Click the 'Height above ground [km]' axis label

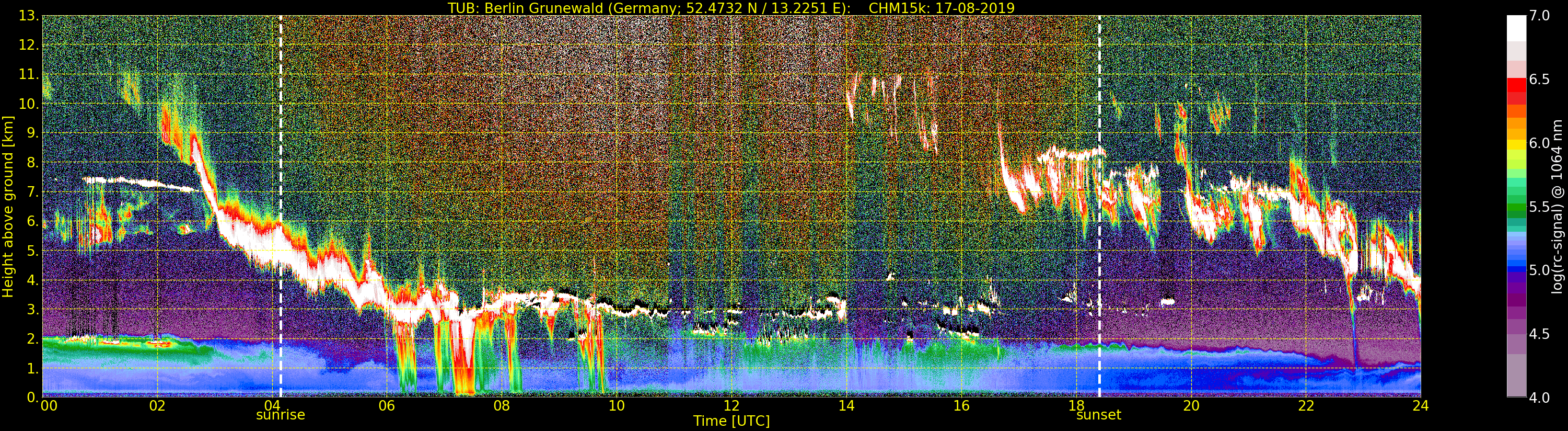8,206
